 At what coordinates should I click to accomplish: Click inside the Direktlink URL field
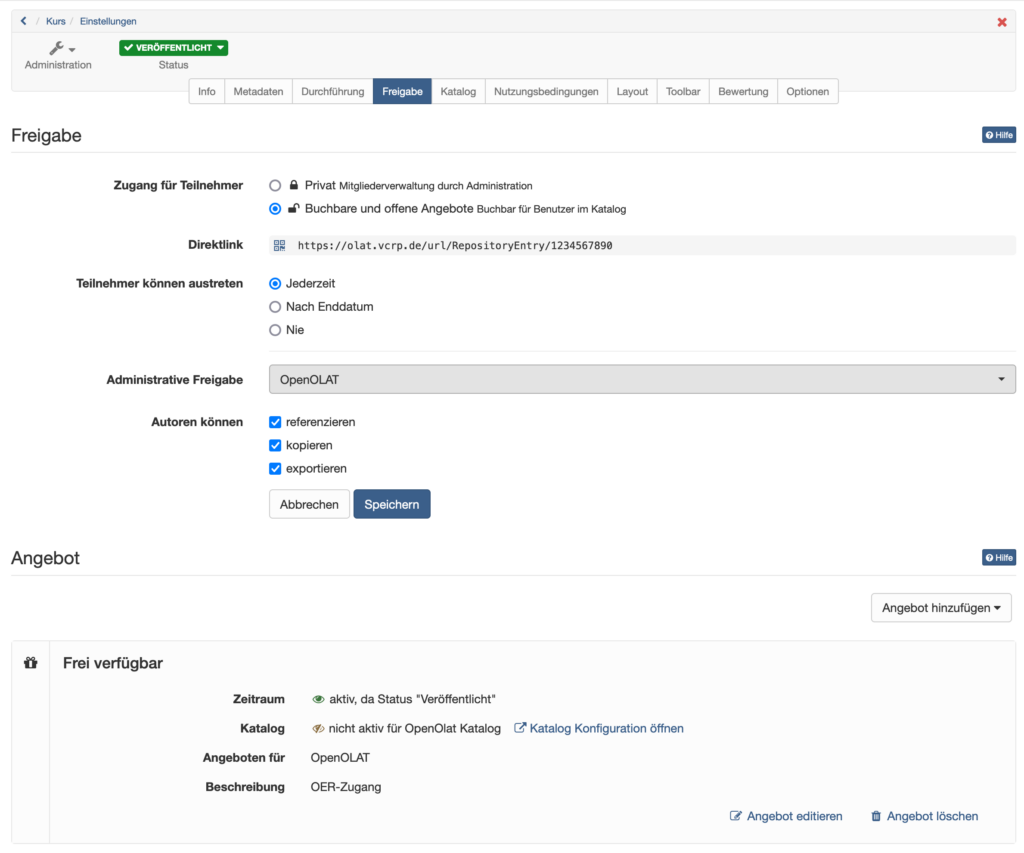point(500,245)
